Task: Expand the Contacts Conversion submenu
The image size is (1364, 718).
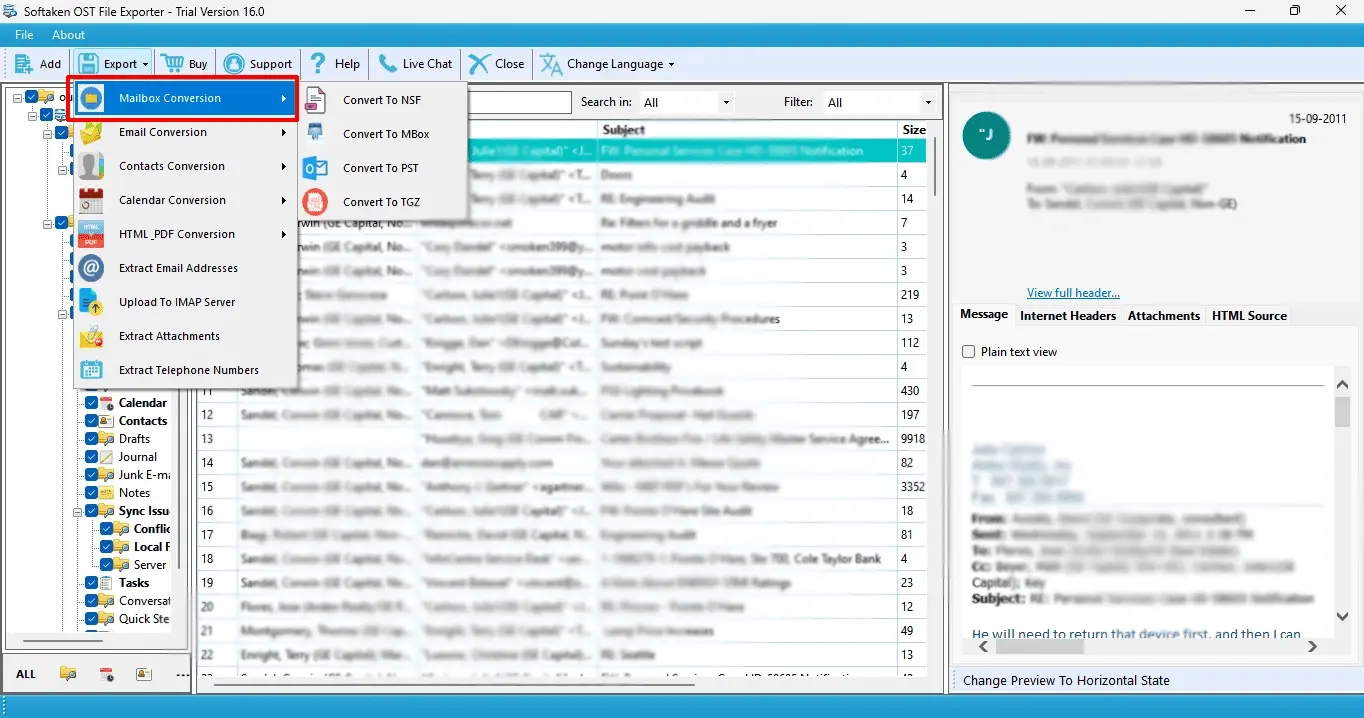Action: pyautogui.click(x=186, y=166)
